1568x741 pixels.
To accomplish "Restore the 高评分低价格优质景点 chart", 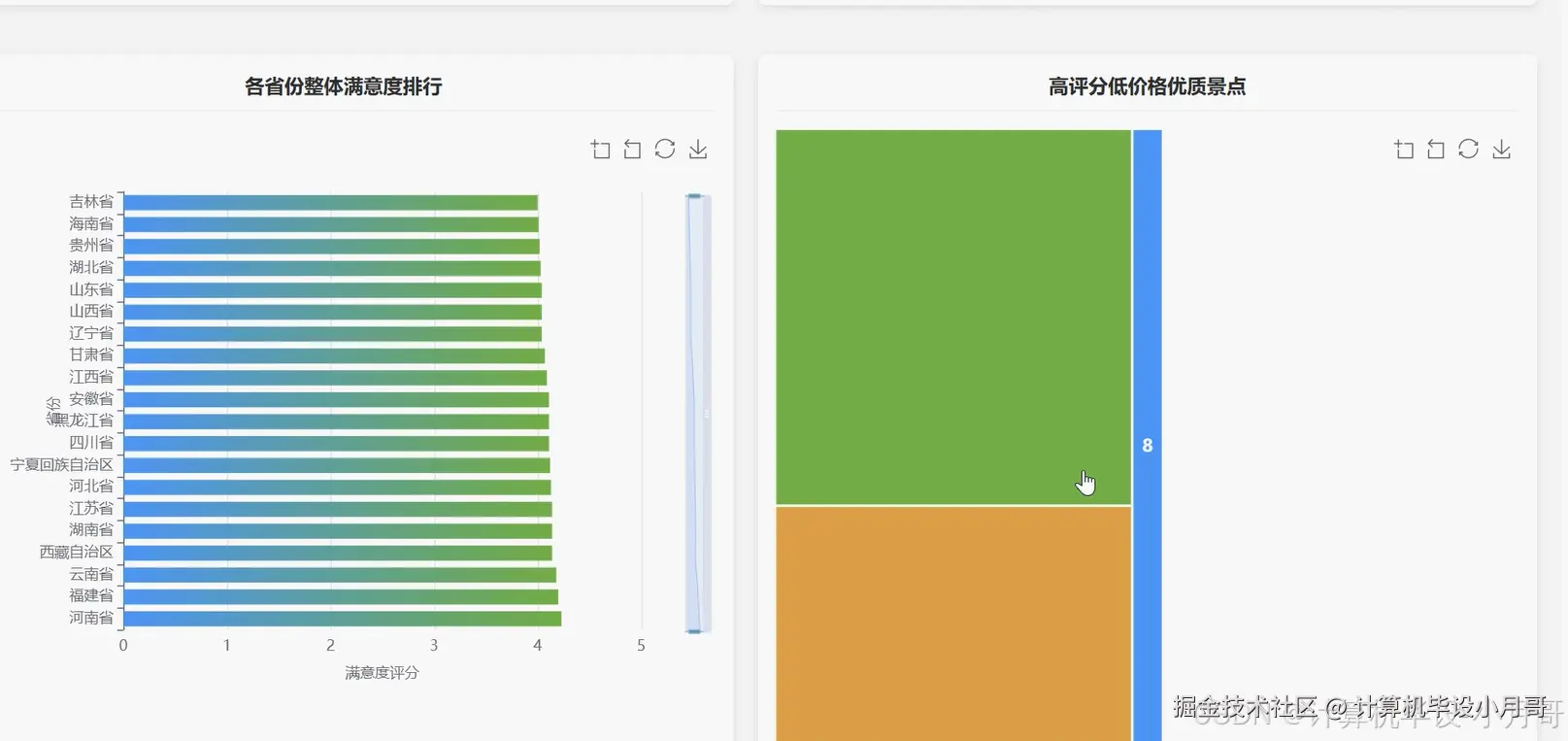I will coord(1468,149).
